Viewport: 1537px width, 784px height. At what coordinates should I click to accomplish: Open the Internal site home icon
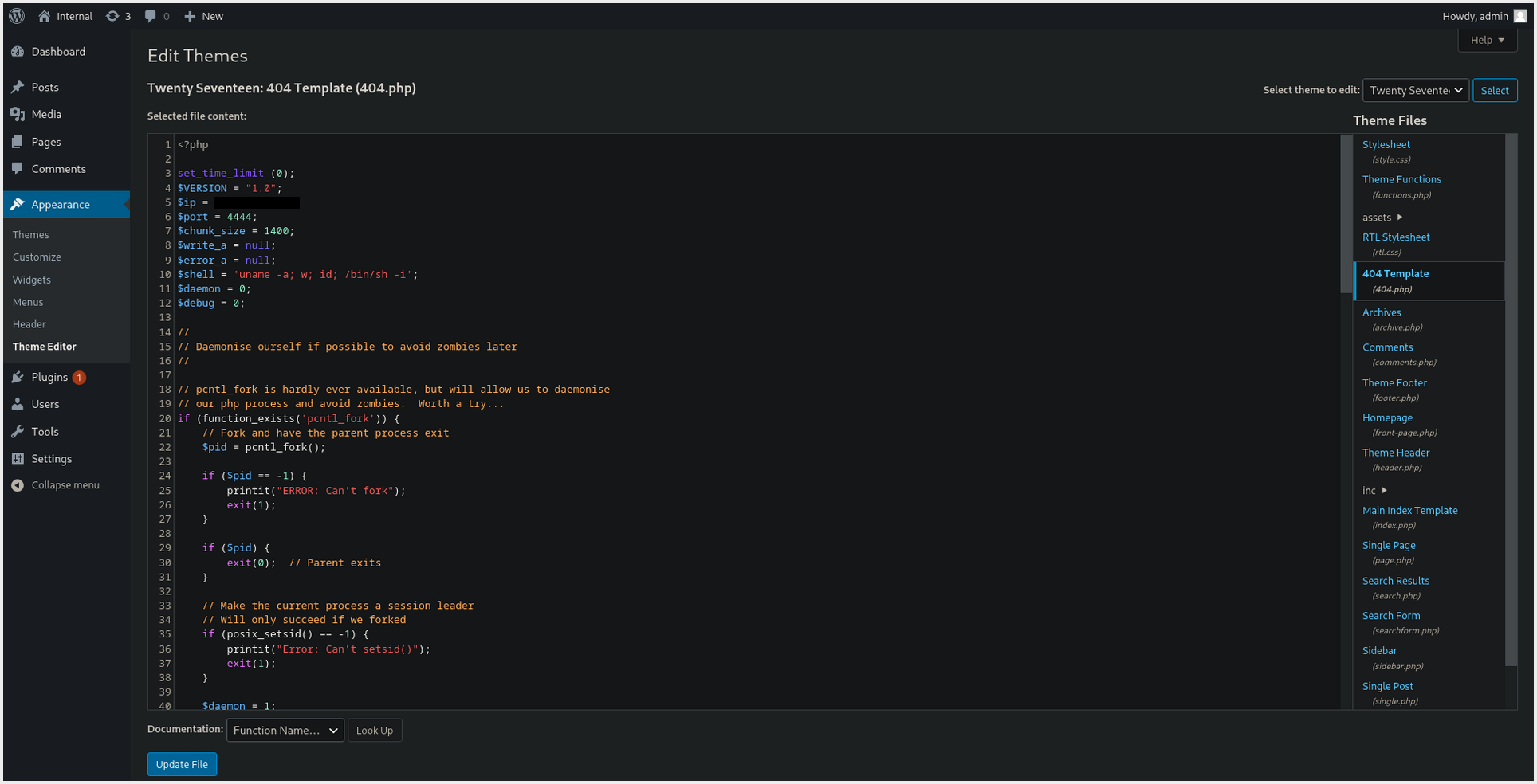(x=45, y=16)
